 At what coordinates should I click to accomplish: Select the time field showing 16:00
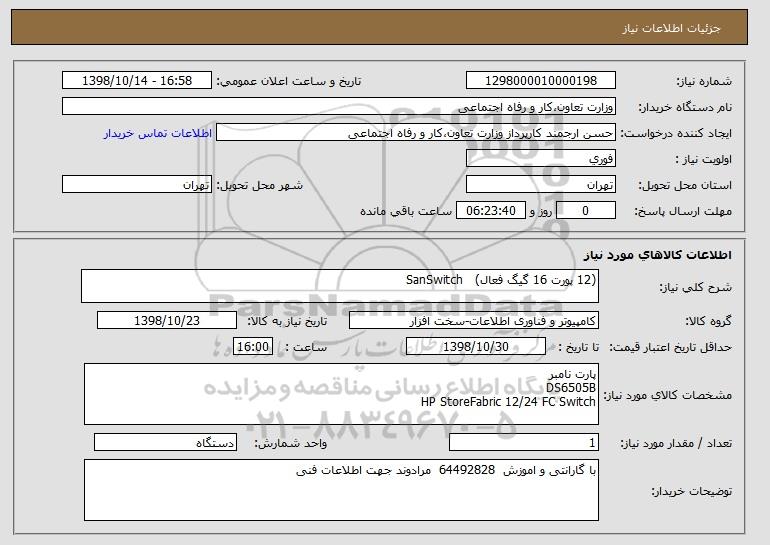coord(253,347)
